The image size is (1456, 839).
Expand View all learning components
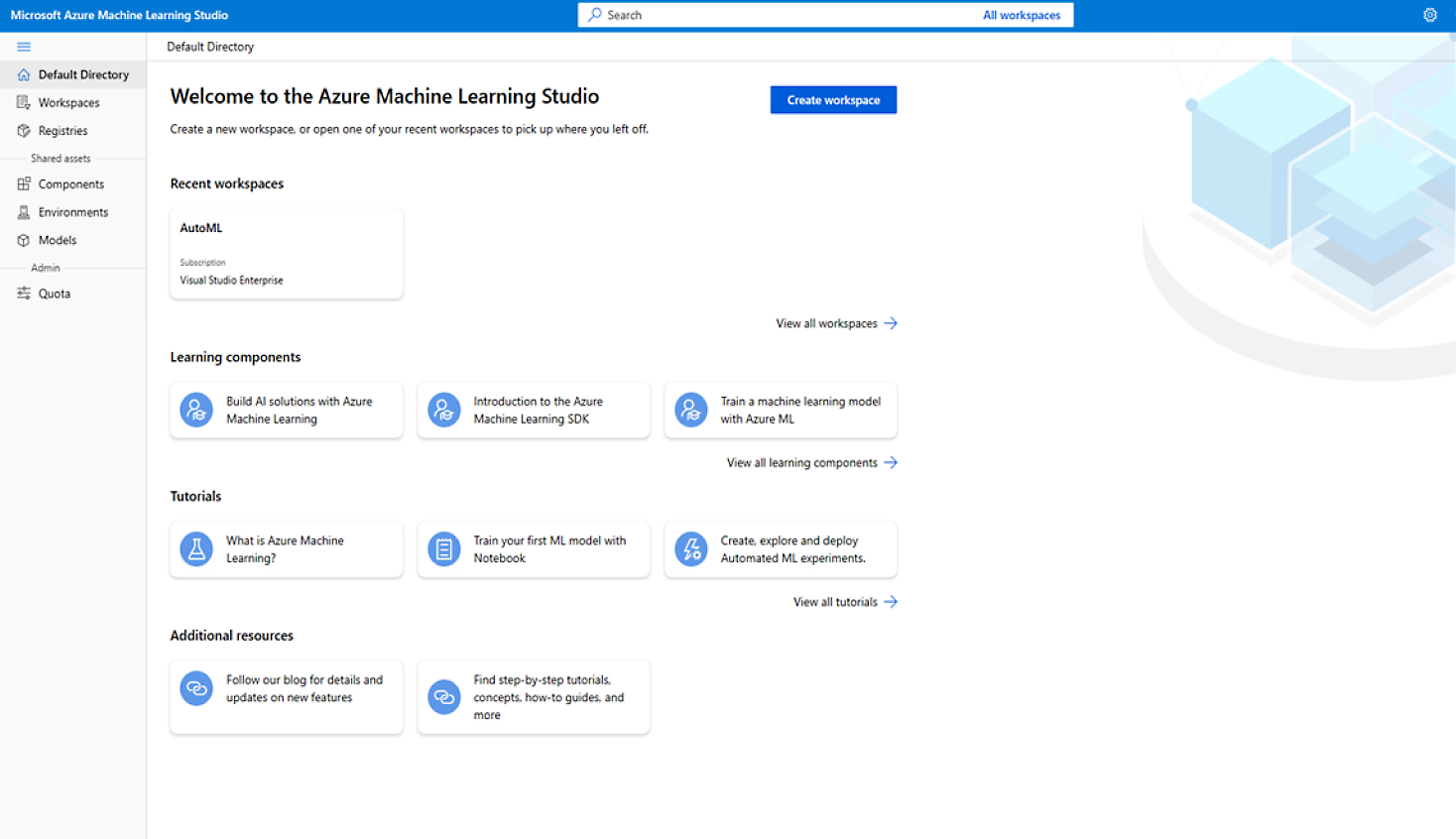click(x=801, y=462)
